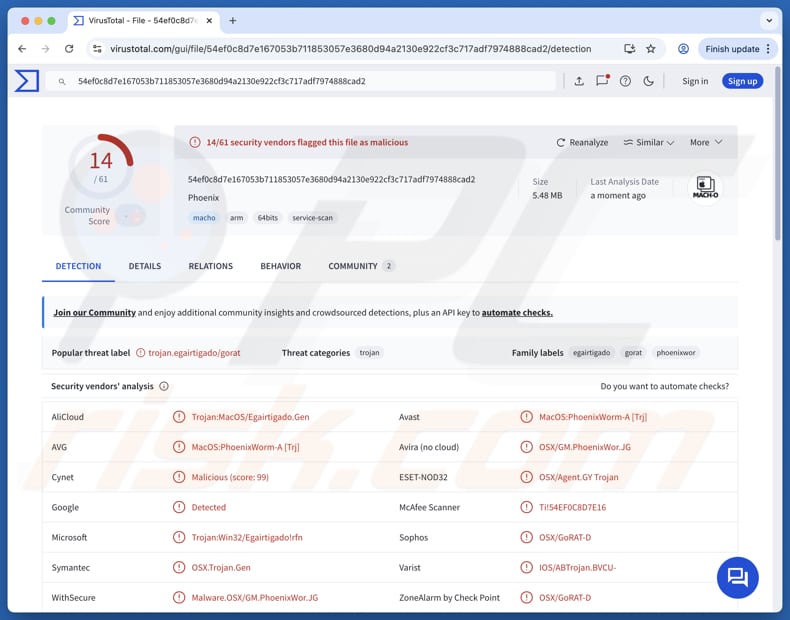Open the blue chat bubble button
Viewport: 790px width, 620px height.
(x=738, y=577)
